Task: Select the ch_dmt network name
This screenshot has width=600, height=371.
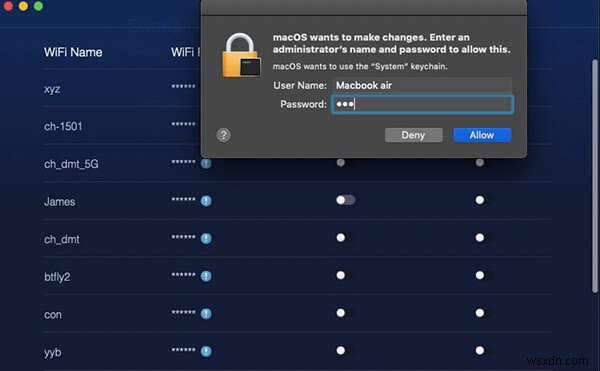Action: tap(62, 239)
